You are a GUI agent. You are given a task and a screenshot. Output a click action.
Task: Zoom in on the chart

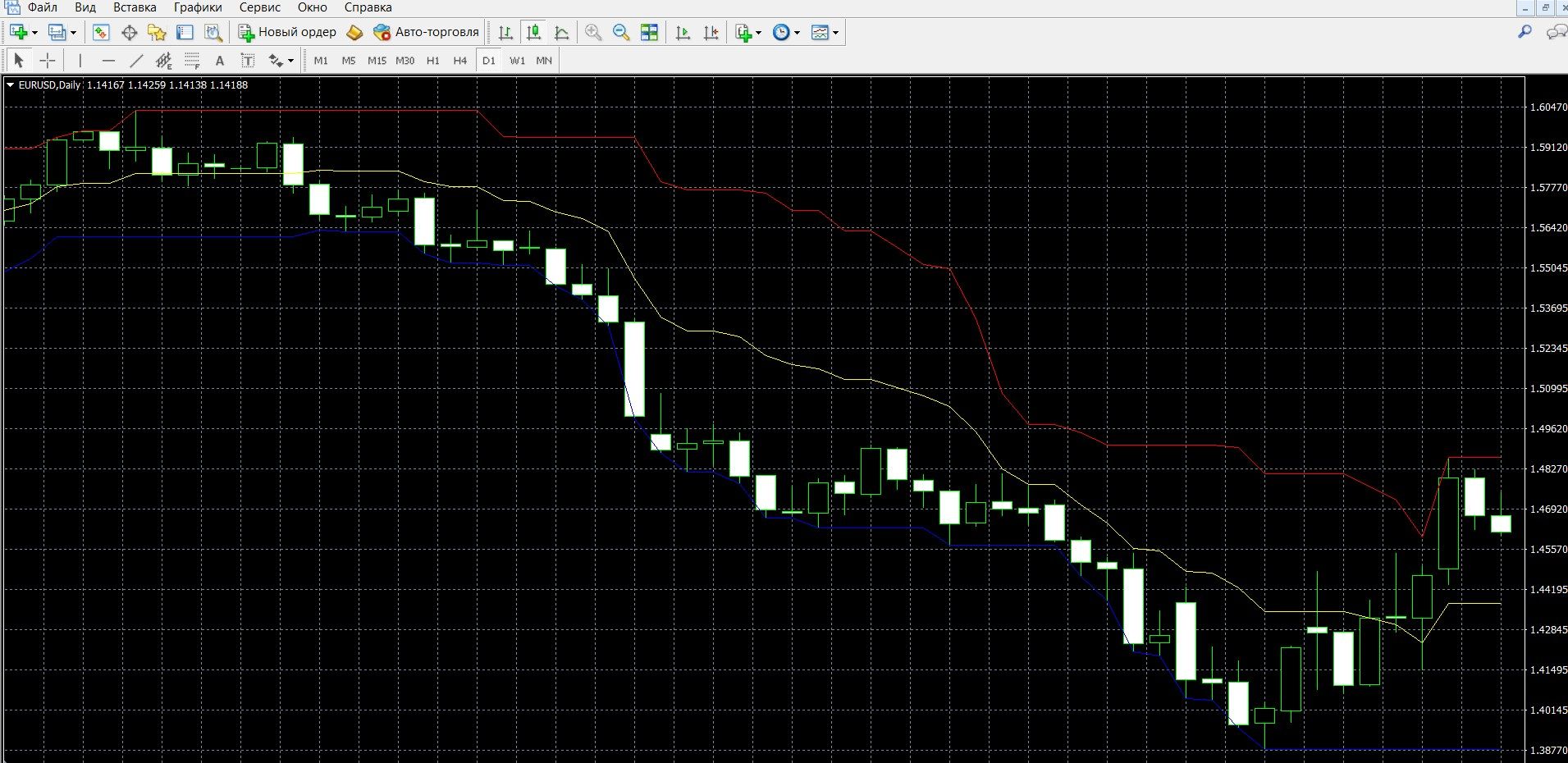point(593,32)
